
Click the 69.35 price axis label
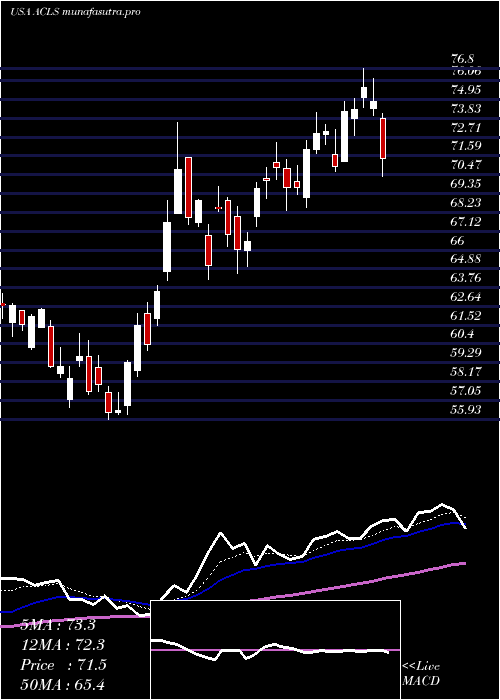(x=466, y=184)
